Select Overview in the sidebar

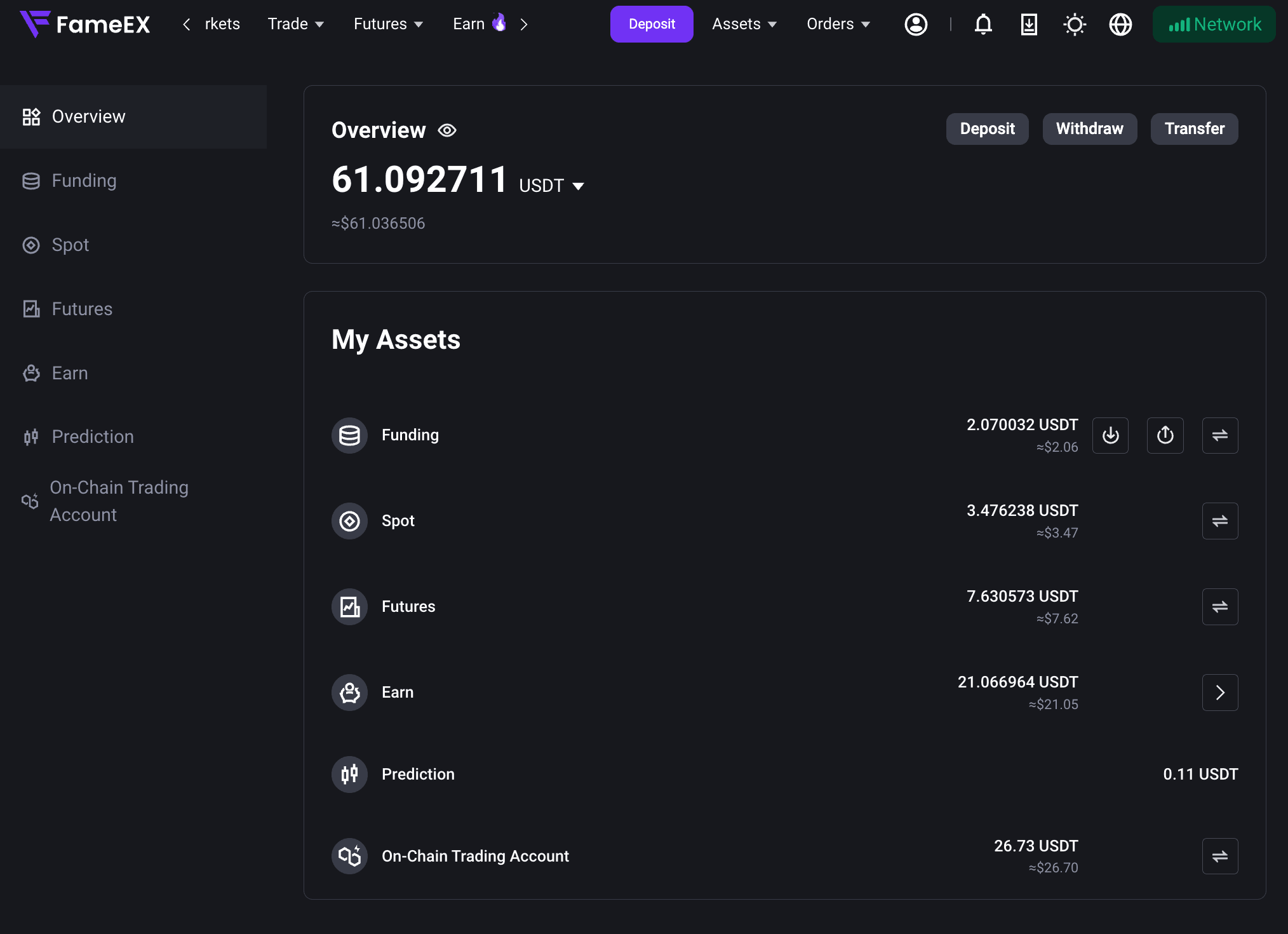(133, 117)
